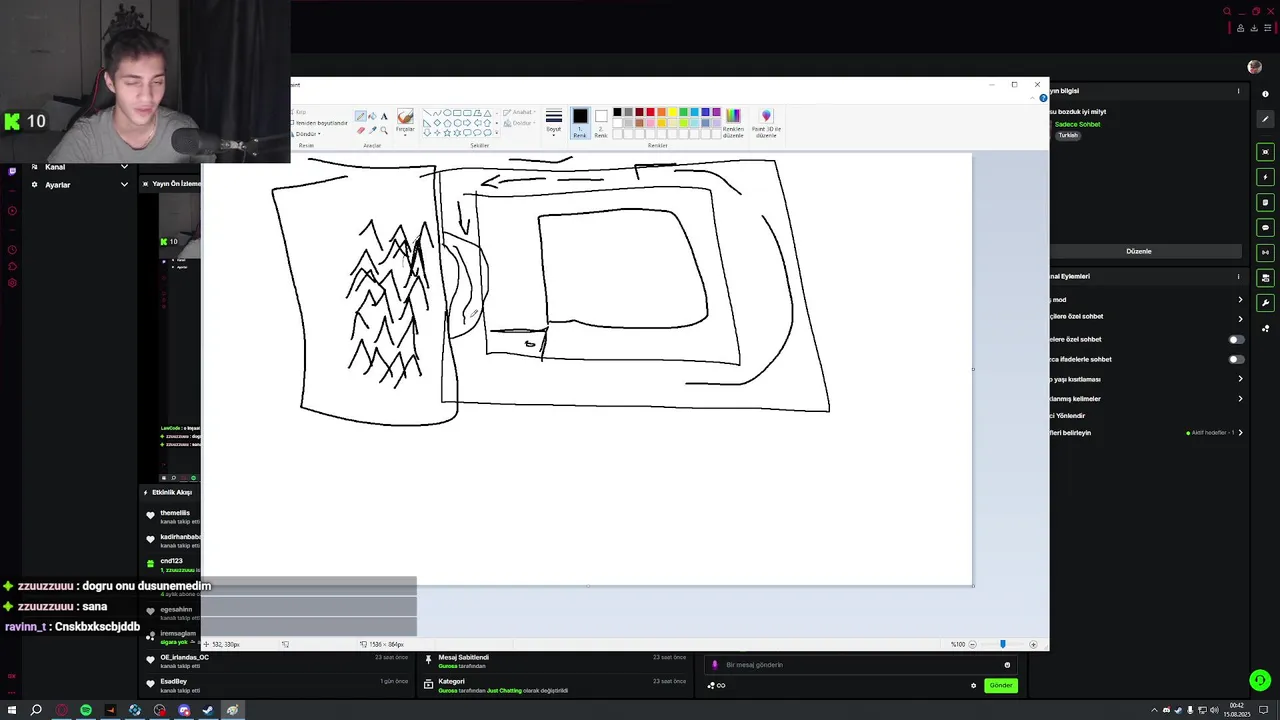Click the Yeniden boyutlandır resize option
Image resolution: width=1280 pixels, height=720 pixels.
pos(319,123)
